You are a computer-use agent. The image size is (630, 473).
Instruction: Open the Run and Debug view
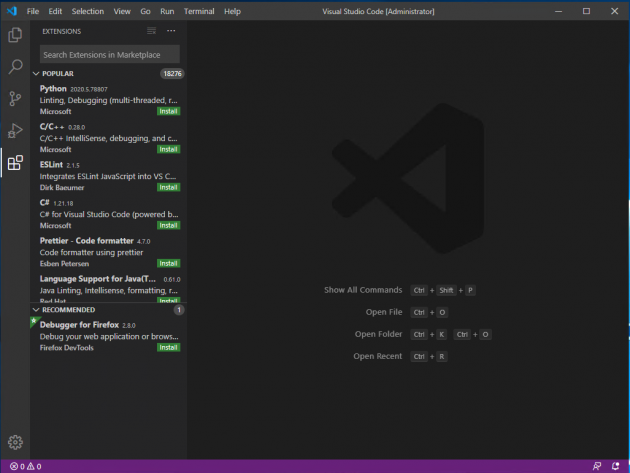(x=15, y=131)
